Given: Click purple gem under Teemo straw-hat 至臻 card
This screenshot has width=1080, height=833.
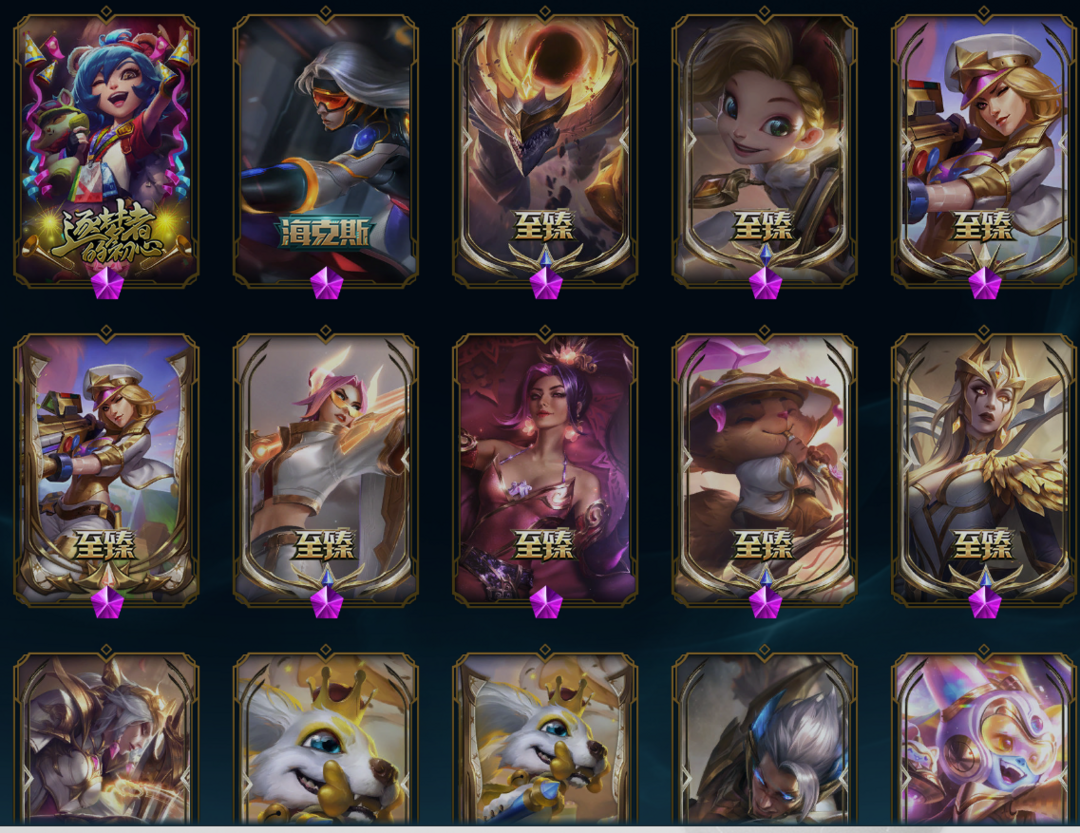Looking at the screenshot, I should (x=765, y=603).
